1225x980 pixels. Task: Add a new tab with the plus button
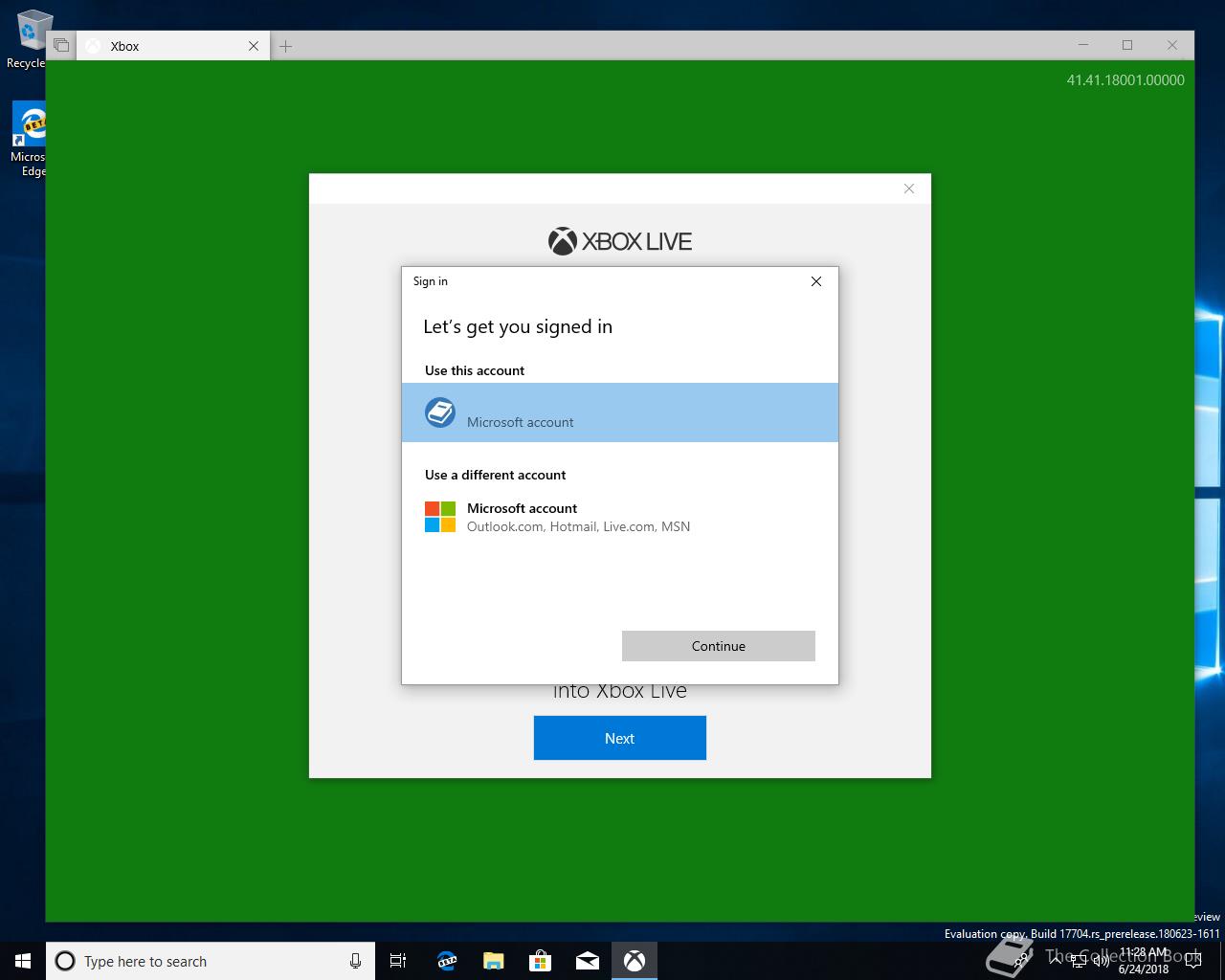point(285,46)
